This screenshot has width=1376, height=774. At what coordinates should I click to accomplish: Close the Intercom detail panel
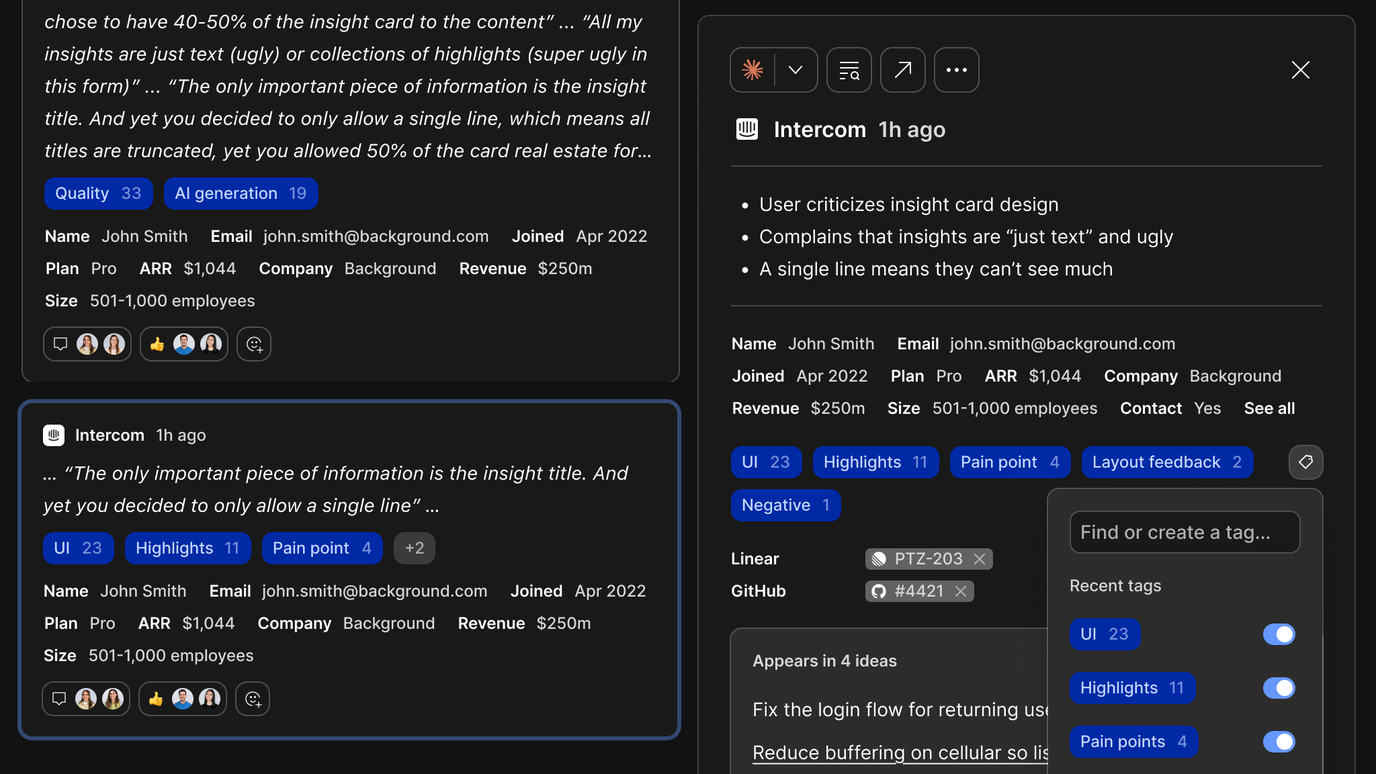coord(1300,70)
